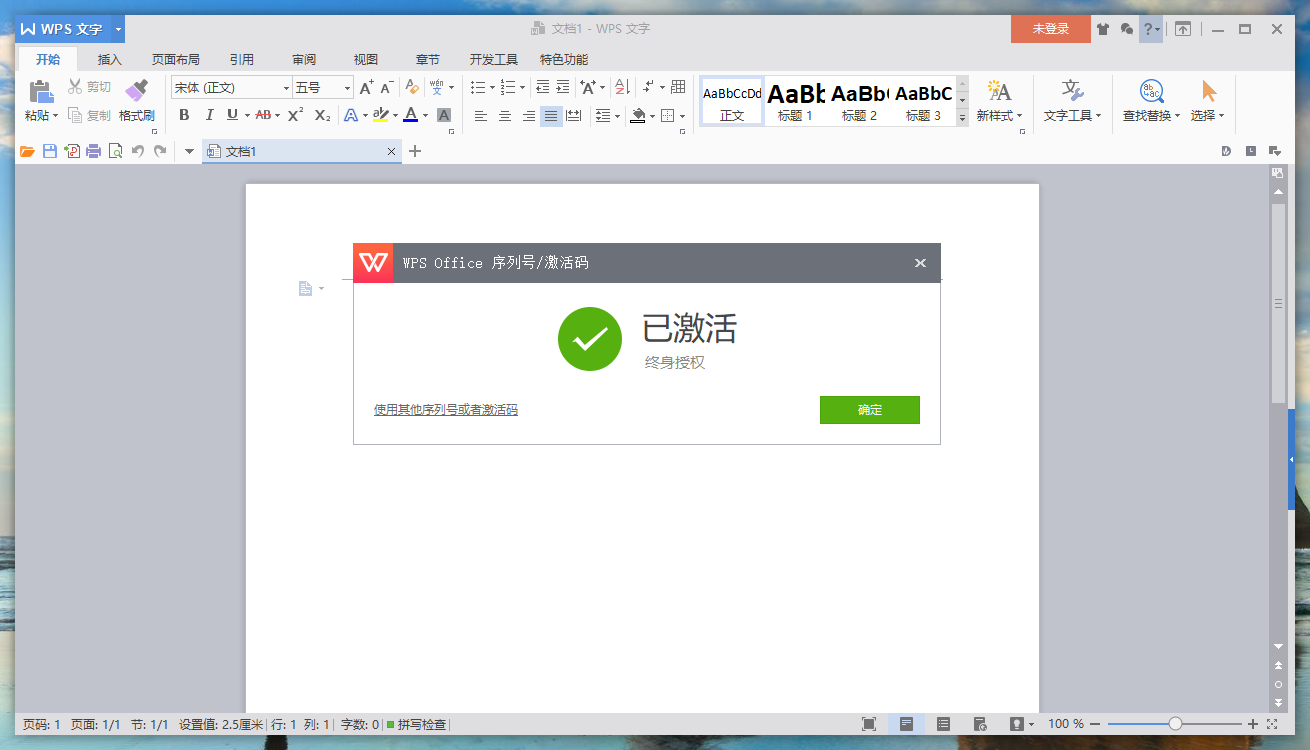The width and height of the screenshot is (1310, 750).
Task: Click the decrease indent icon
Action: click(x=543, y=88)
